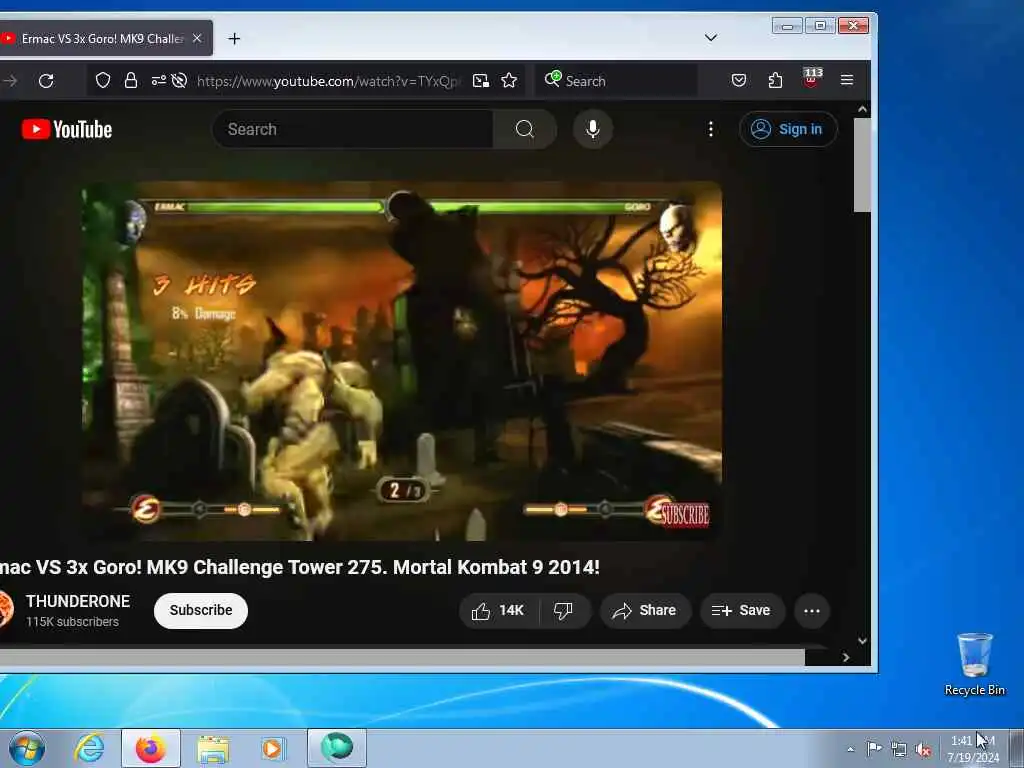This screenshot has height=768, width=1024.
Task: Share the video
Action: 645,611
